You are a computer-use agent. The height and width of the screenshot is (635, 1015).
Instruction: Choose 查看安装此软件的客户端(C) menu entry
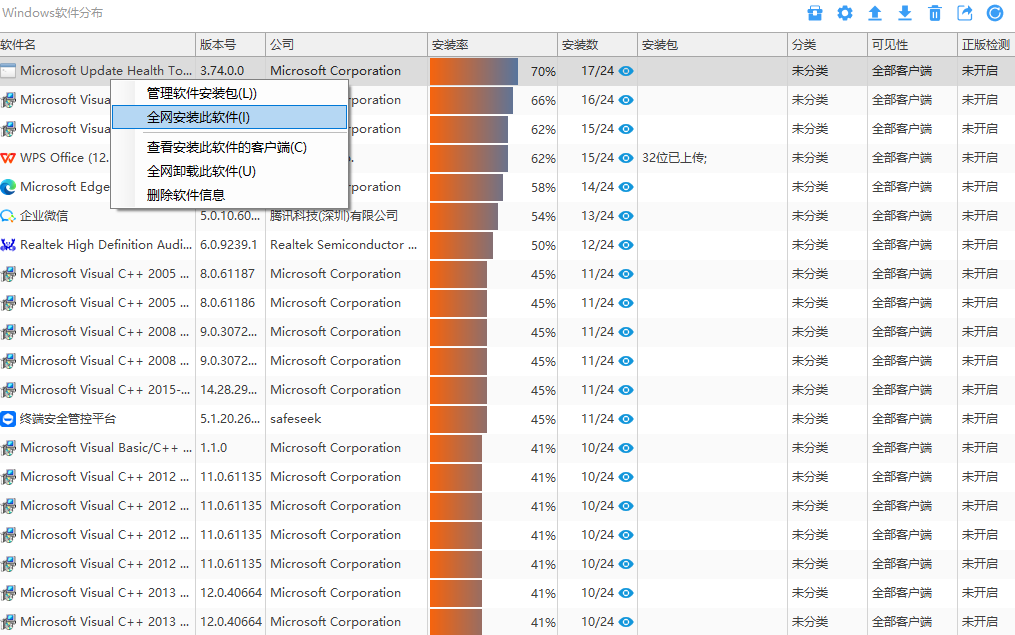tap(230, 148)
